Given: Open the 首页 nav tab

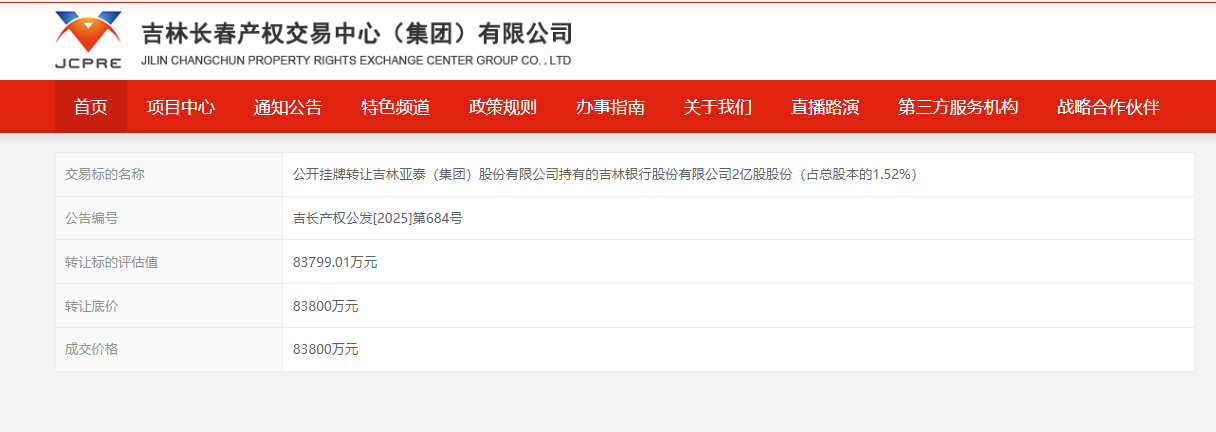Looking at the screenshot, I should (x=91, y=107).
